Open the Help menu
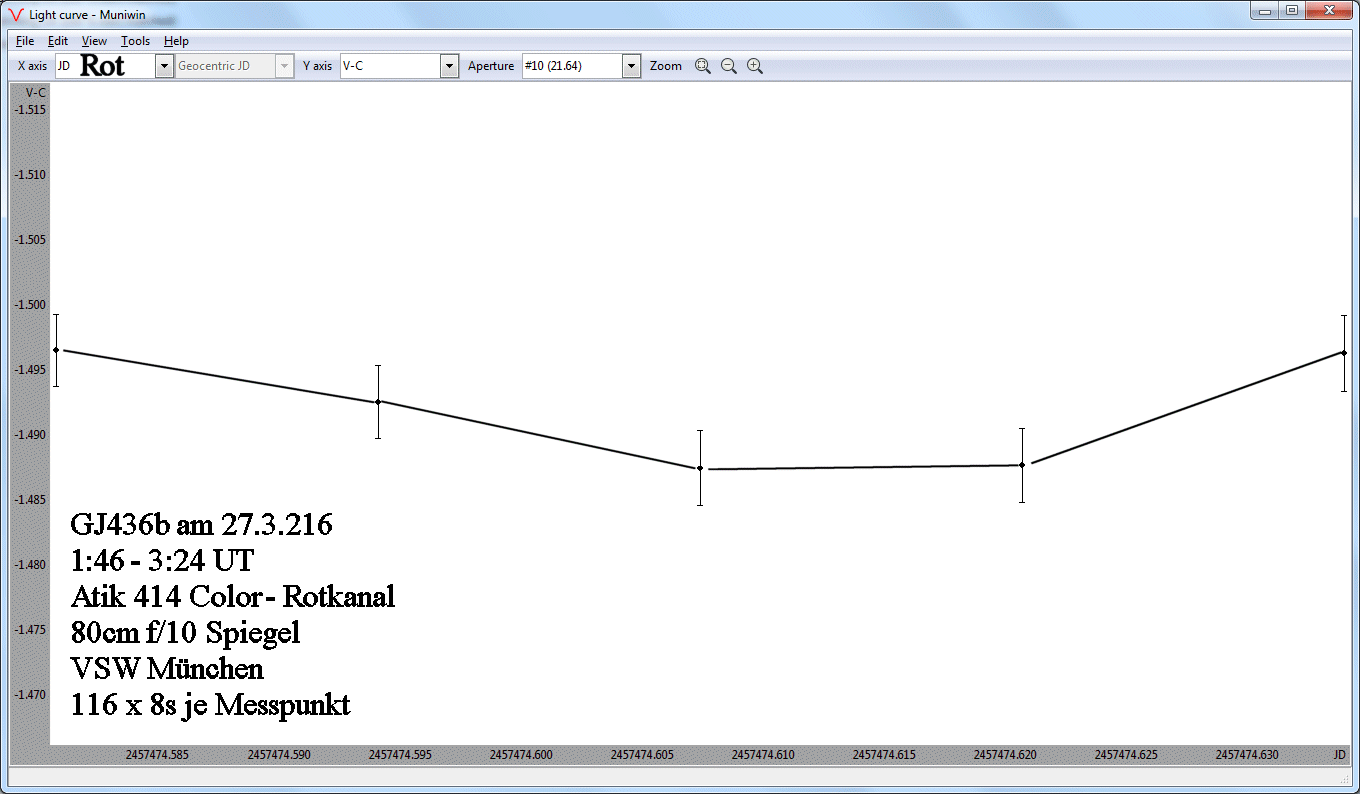Screen dimensions: 1360x794 tap(176, 41)
